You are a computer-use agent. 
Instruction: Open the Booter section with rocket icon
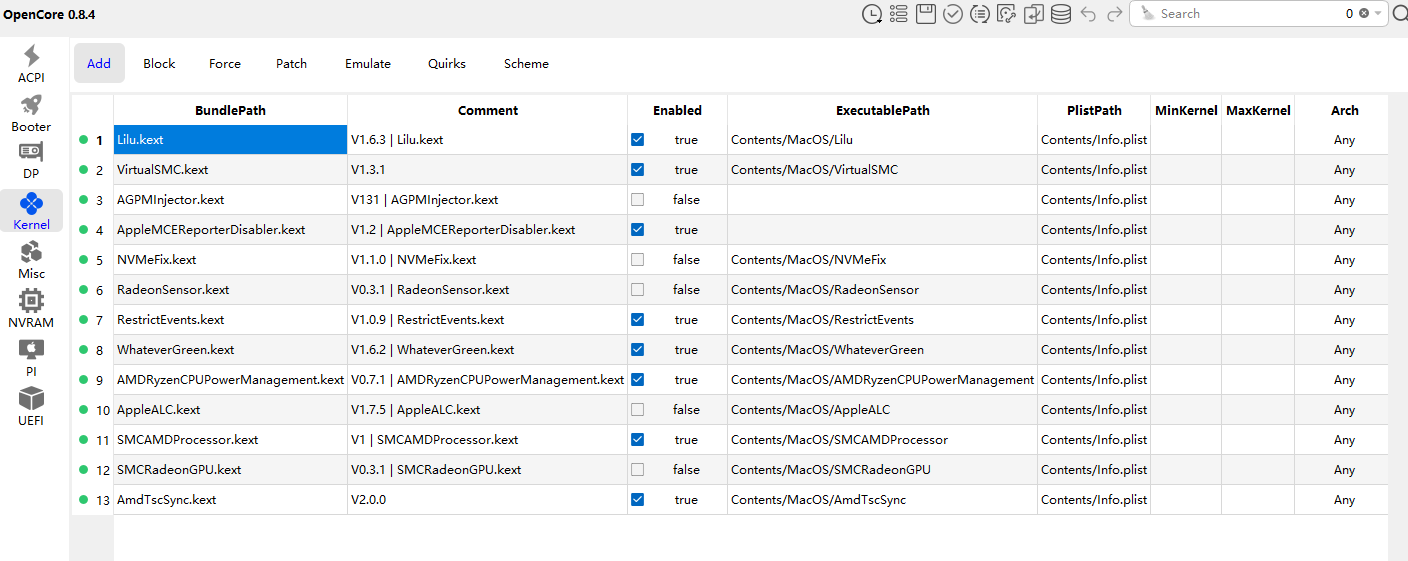pyautogui.click(x=31, y=113)
